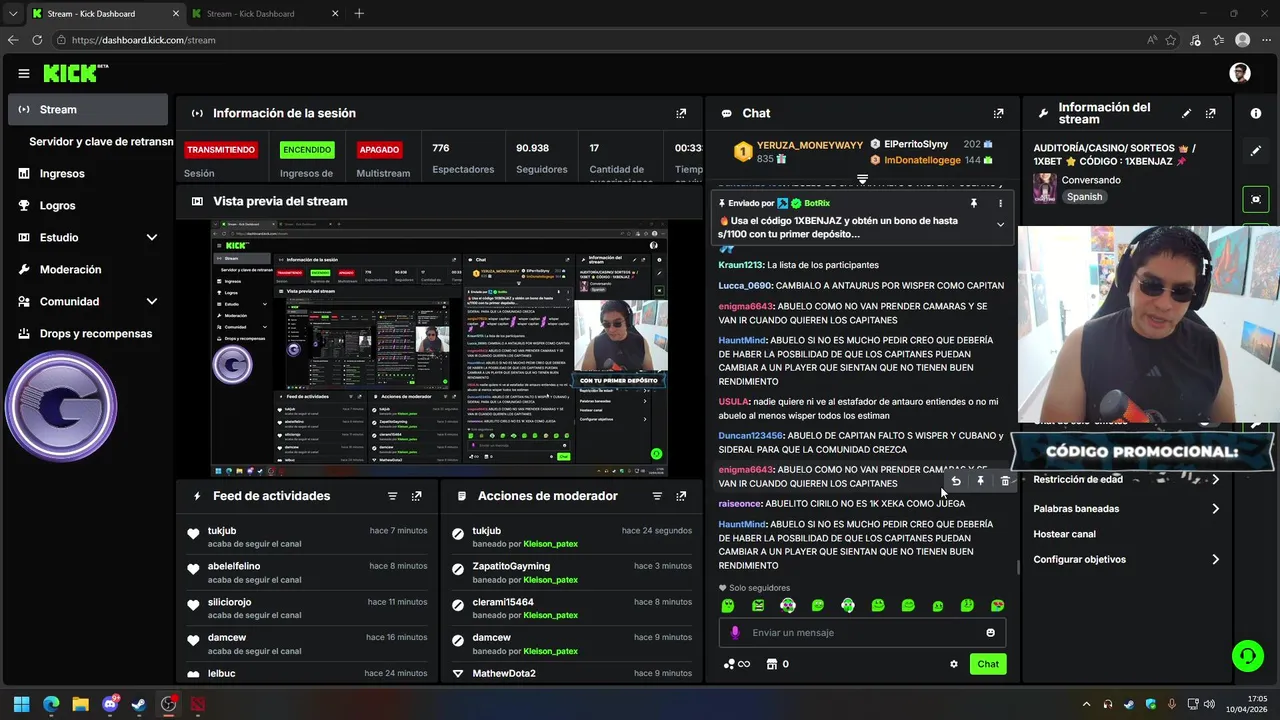1280x720 pixels.
Task: Open the Windows Start menu
Action: tap(21, 704)
